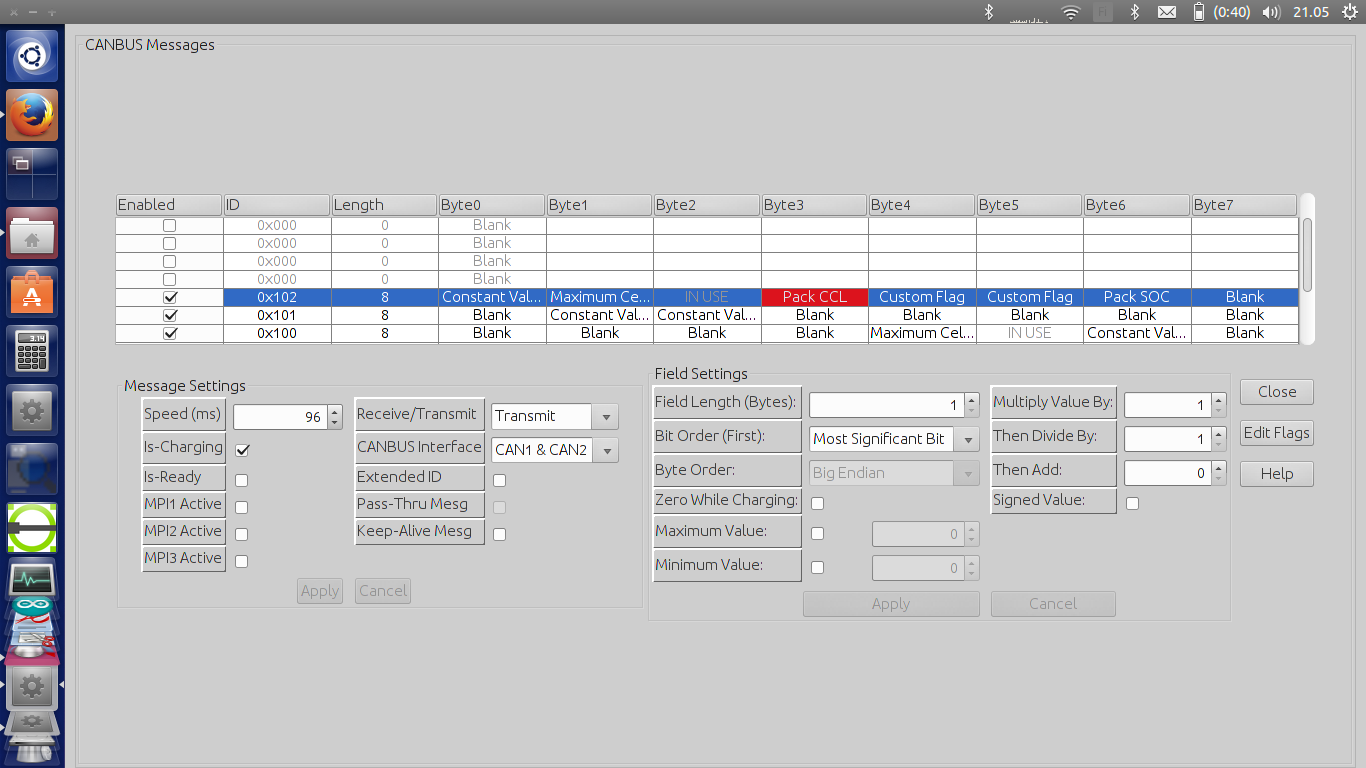Enable the Extended ID checkbox
Image resolution: width=1366 pixels, height=768 pixels.
click(499, 480)
